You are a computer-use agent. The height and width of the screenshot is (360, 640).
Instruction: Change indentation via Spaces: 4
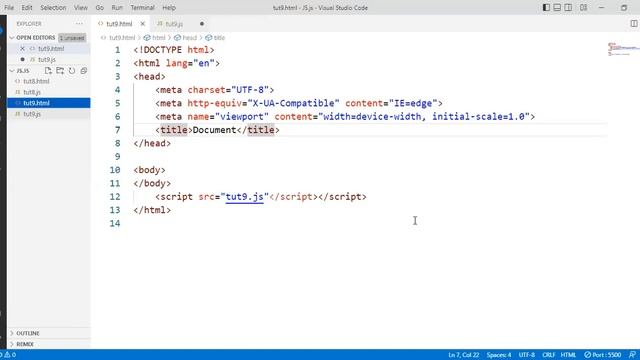499,355
